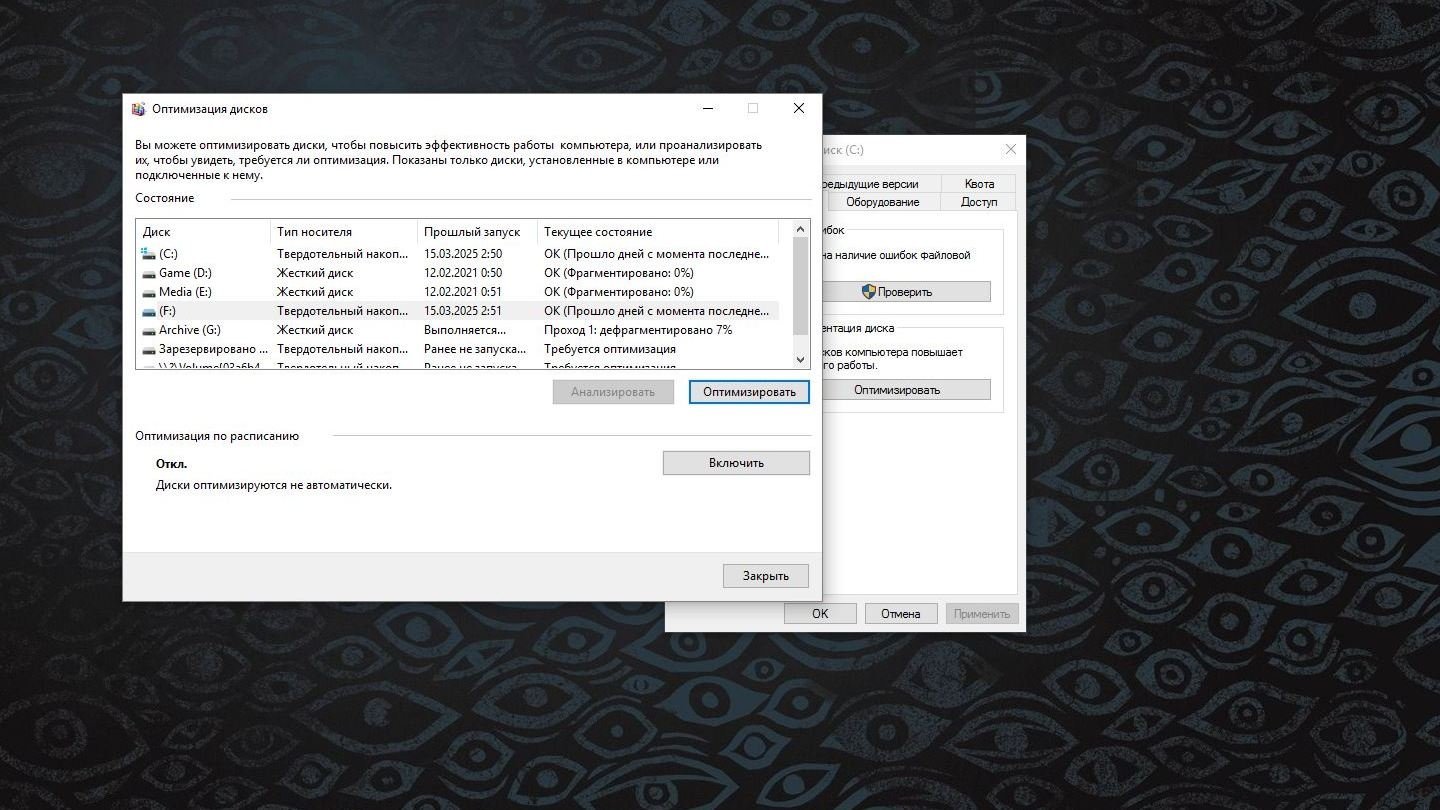Click 'Твердотельный накоп...' in the (C:) row

pyautogui.click(x=342, y=254)
